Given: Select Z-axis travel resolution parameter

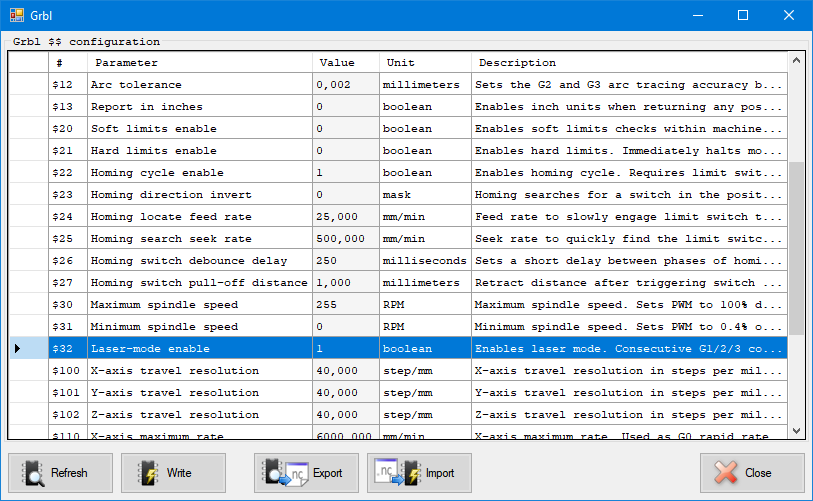Looking at the screenshot, I should pyautogui.click(x=200, y=414).
